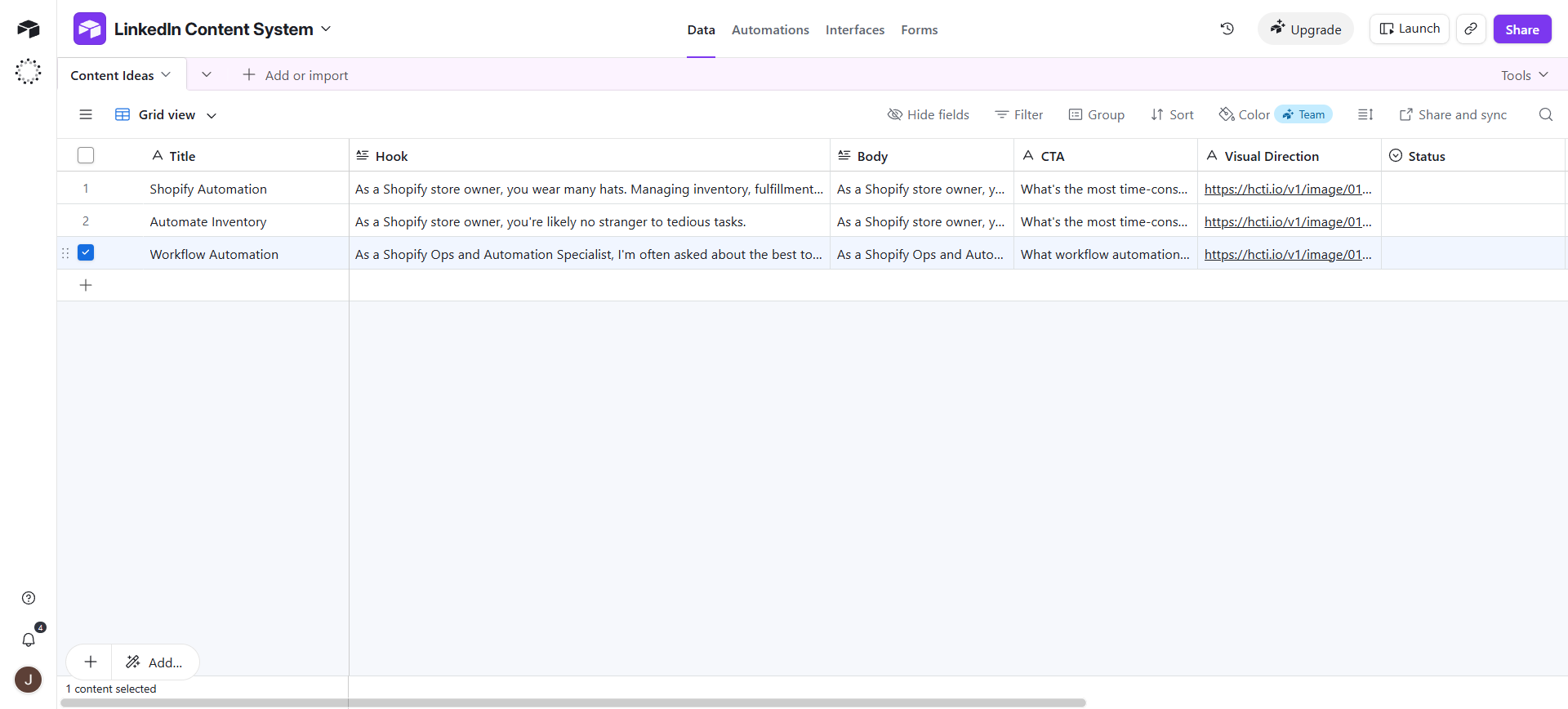Open search magnifier icon
1568x709 pixels.
coord(1546,114)
